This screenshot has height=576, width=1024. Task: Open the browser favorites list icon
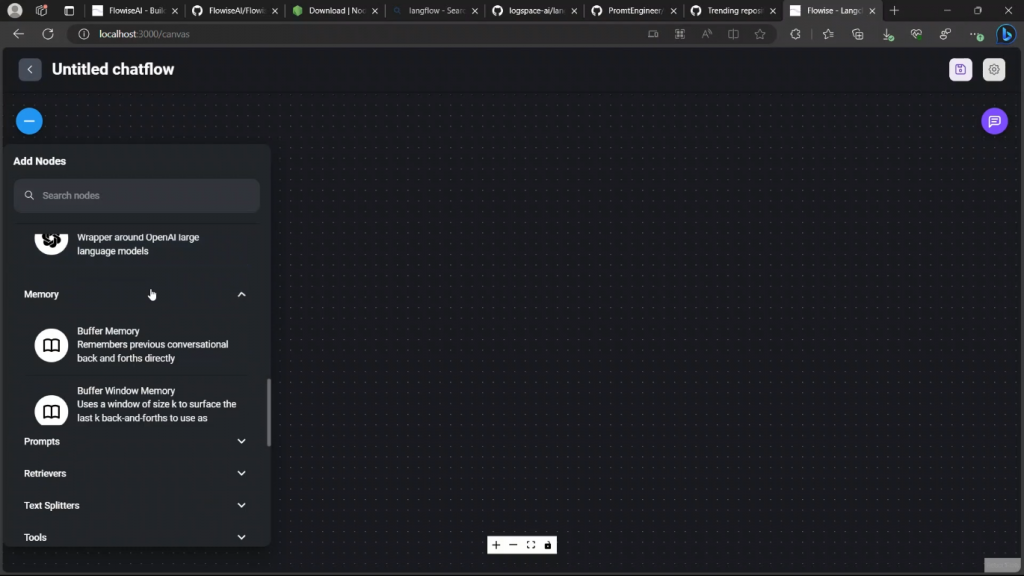click(x=827, y=34)
